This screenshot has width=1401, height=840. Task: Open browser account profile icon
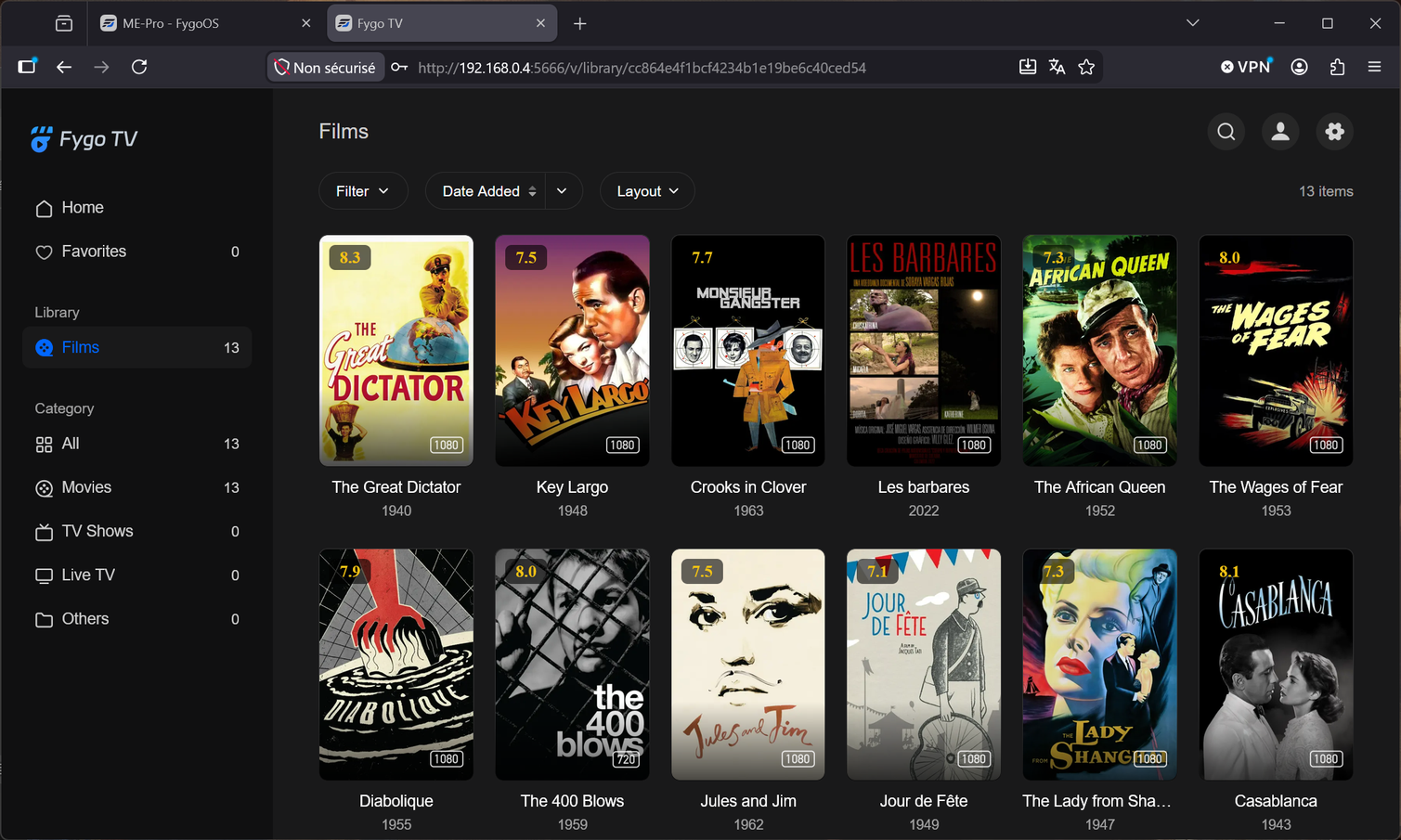point(1300,67)
